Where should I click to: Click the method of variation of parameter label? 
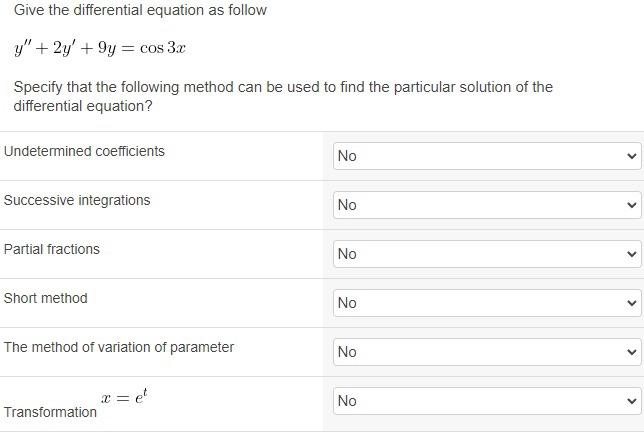119,347
